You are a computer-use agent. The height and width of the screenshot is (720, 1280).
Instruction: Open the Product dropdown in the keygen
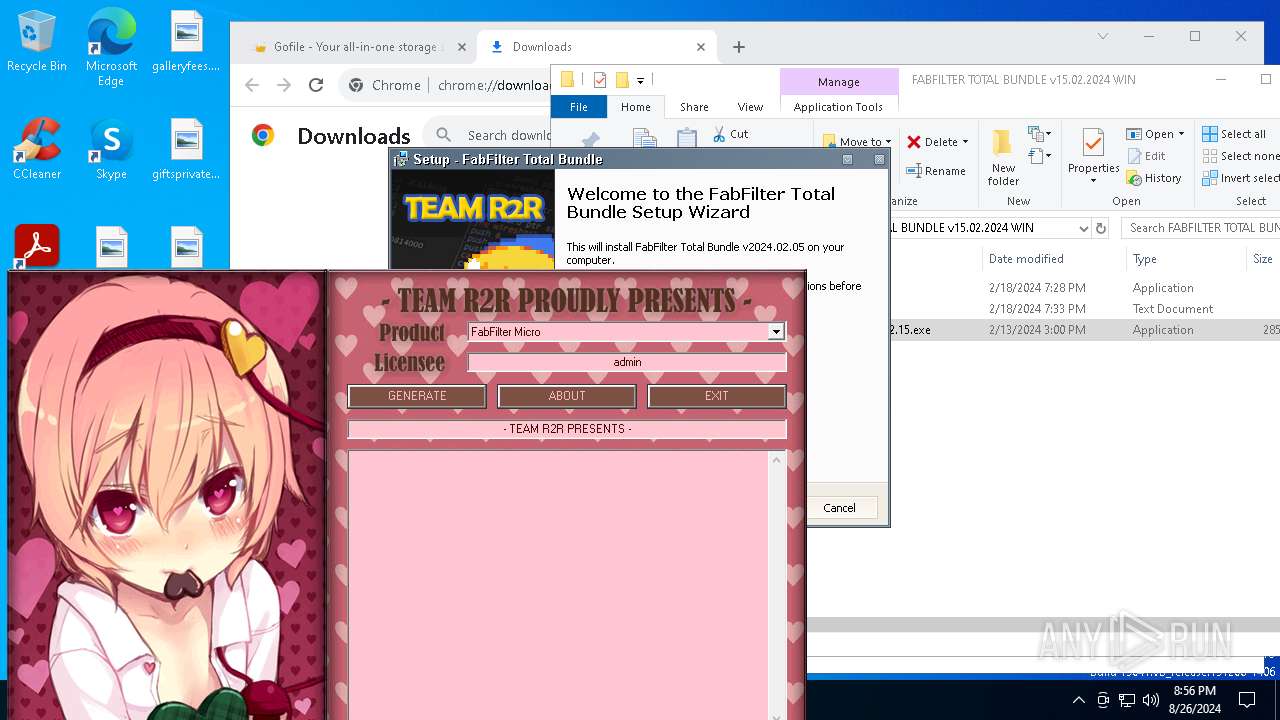[775, 332]
